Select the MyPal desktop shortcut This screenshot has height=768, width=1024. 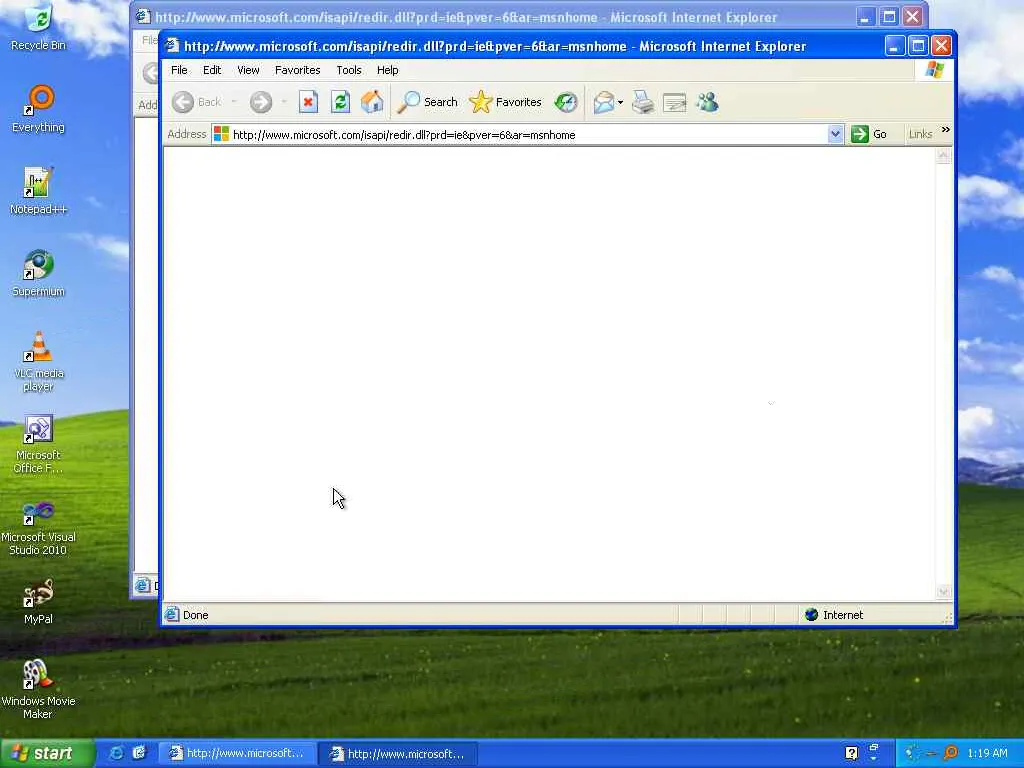click(39, 601)
